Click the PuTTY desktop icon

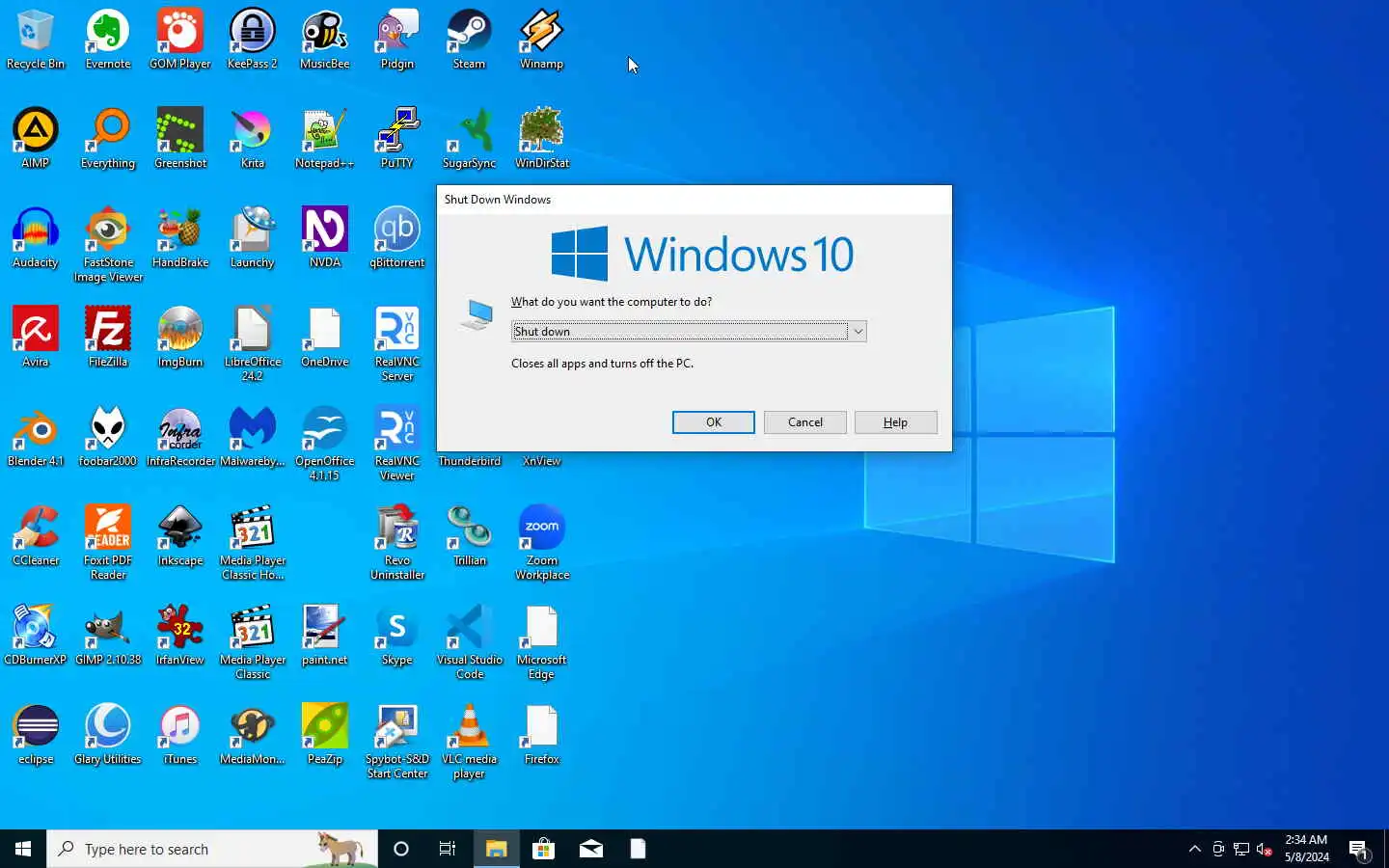[397, 139]
